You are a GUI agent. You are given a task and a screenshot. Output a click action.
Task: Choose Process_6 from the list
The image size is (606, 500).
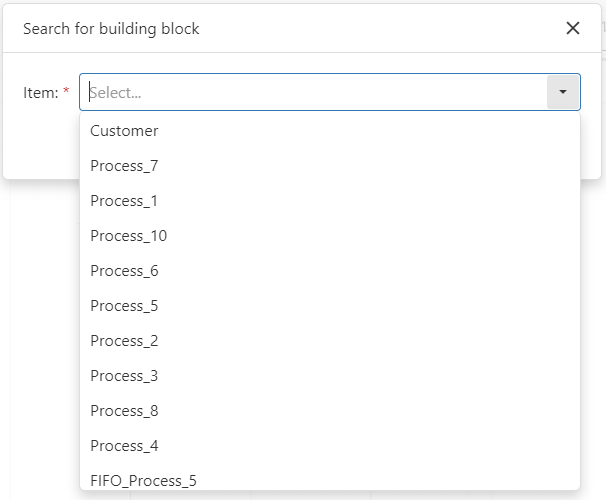tap(124, 271)
